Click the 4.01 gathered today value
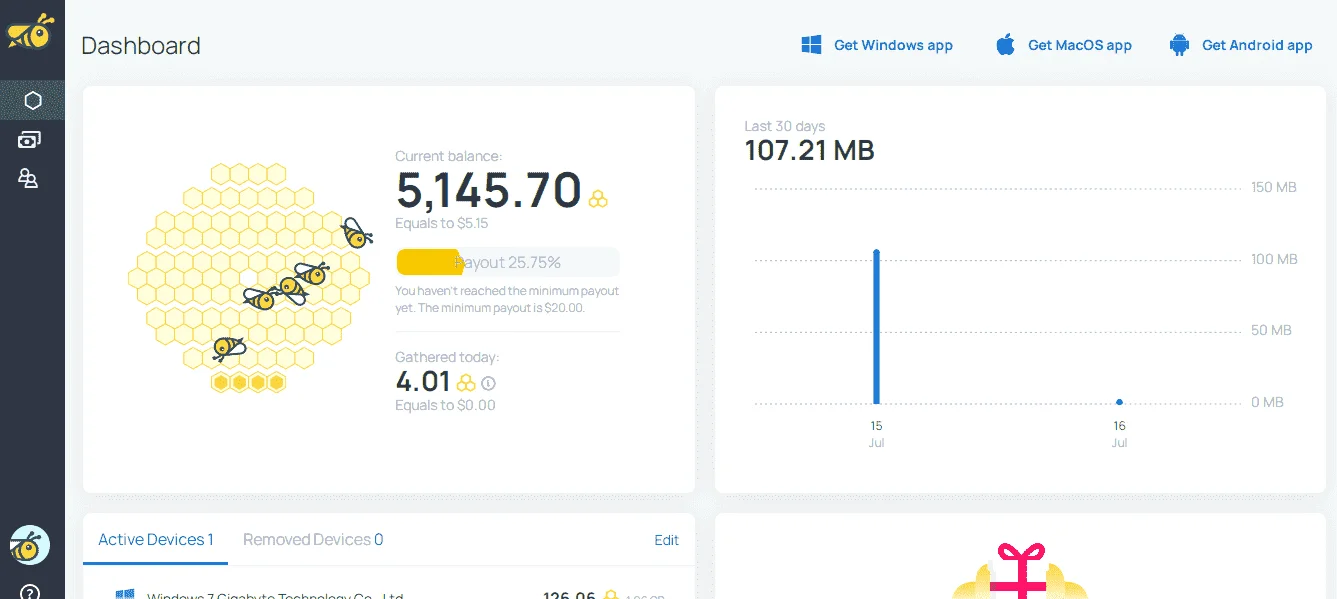The height and width of the screenshot is (599, 1337). click(x=424, y=381)
